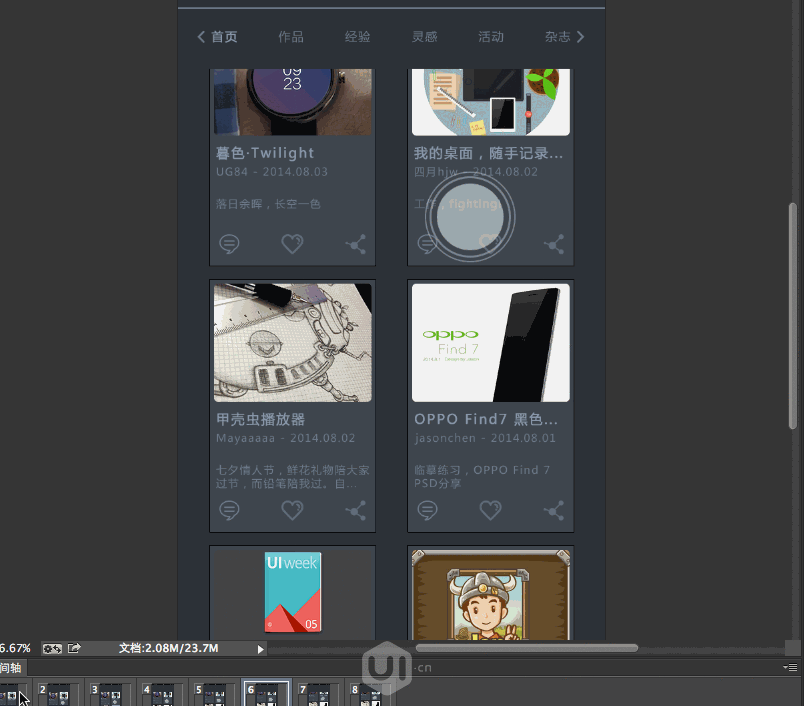Open the 活动 page link
Image resolution: width=804 pixels, height=706 pixels.
pos(490,37)
